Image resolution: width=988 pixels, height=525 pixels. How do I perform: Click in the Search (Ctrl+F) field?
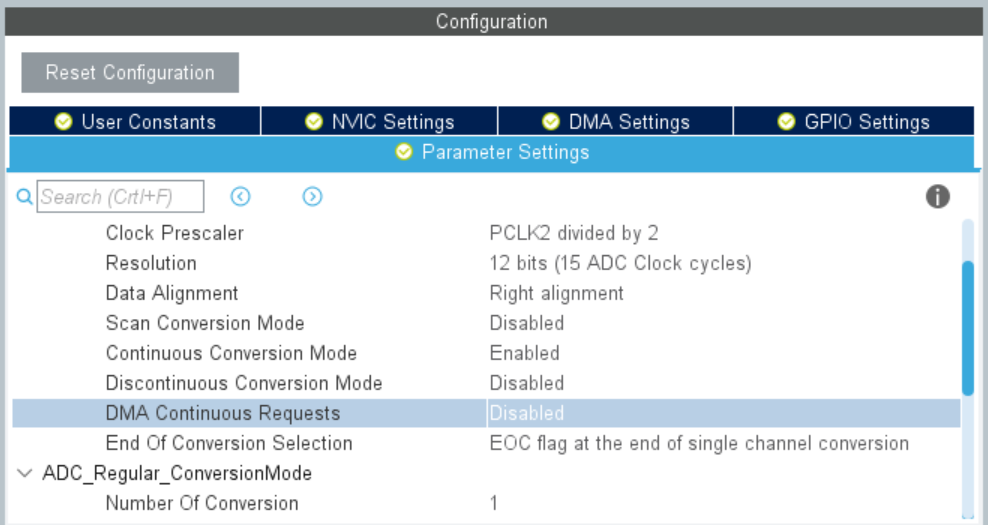[x=120, y=197]
